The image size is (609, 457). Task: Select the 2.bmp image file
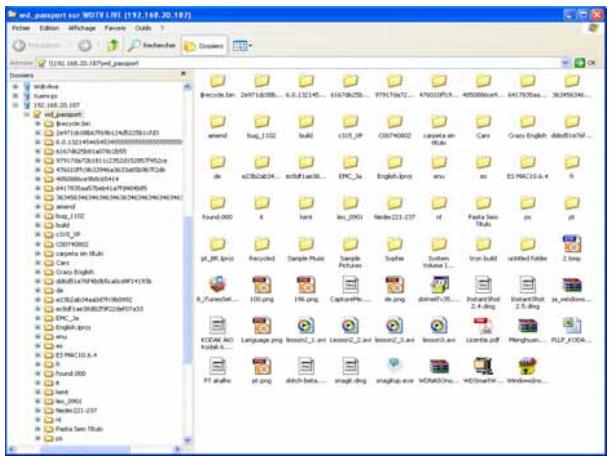point(571,248)
